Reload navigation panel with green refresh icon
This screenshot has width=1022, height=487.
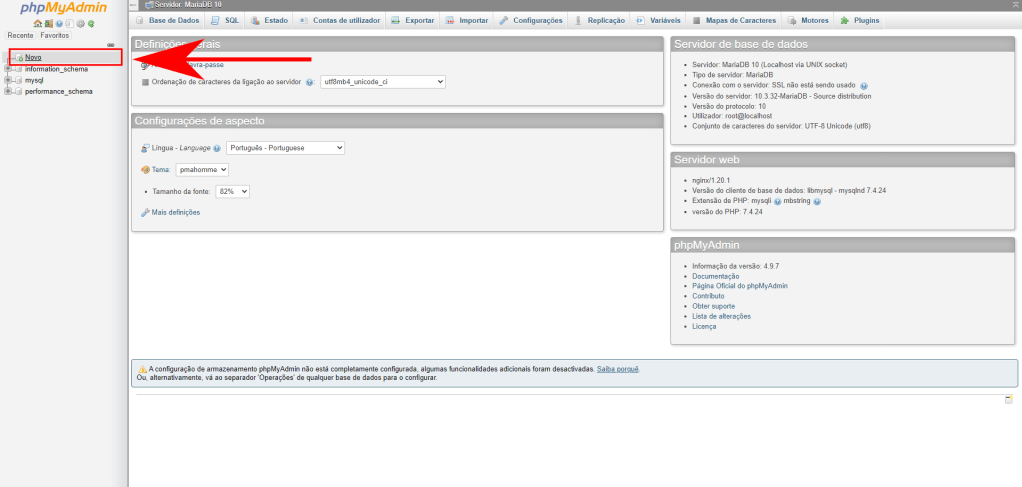pos(91,23)
